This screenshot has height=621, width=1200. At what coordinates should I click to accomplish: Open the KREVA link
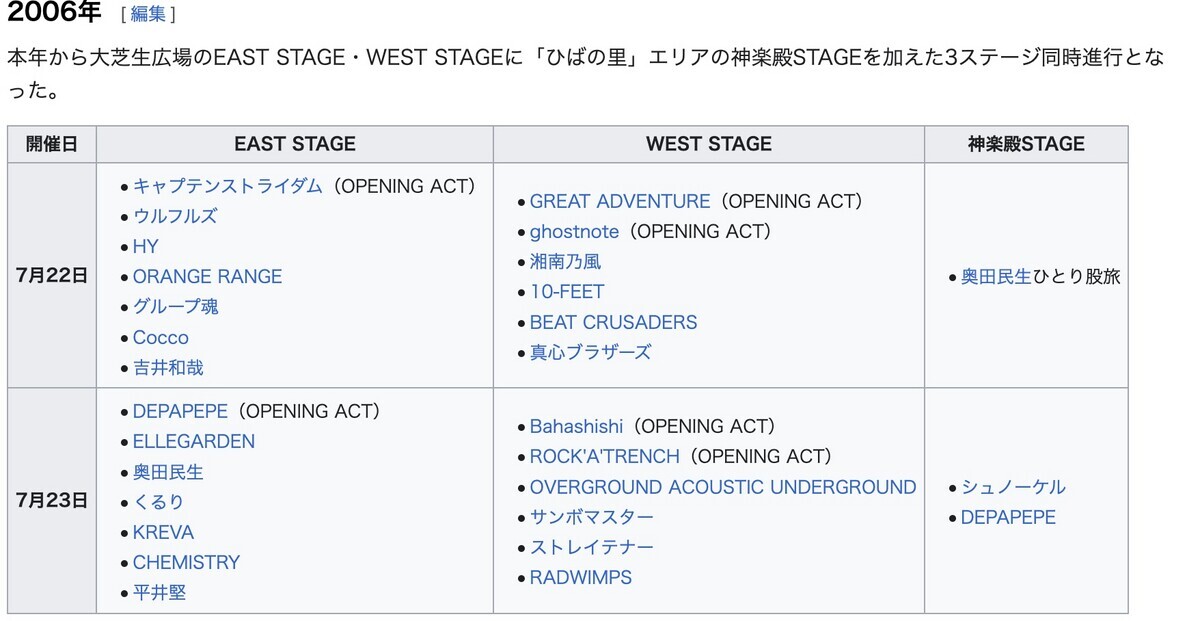[163, 532]
